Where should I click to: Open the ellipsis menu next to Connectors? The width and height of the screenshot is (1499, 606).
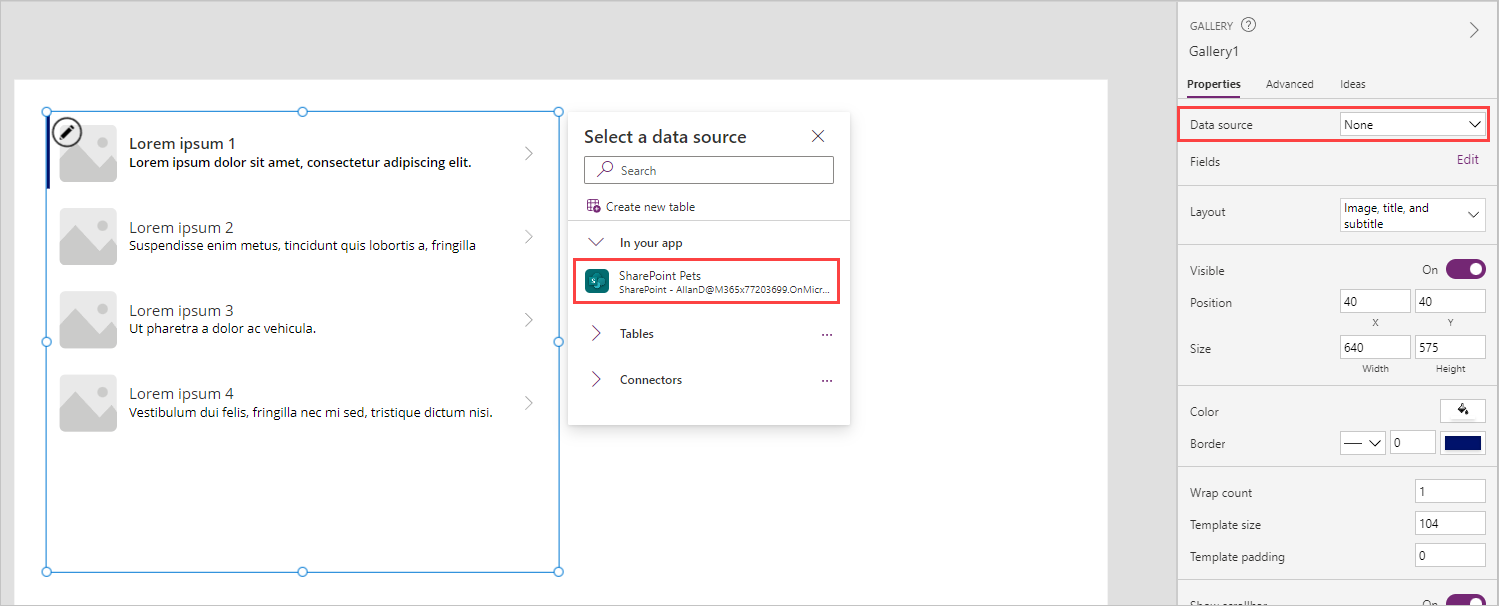tap(826, 380)
